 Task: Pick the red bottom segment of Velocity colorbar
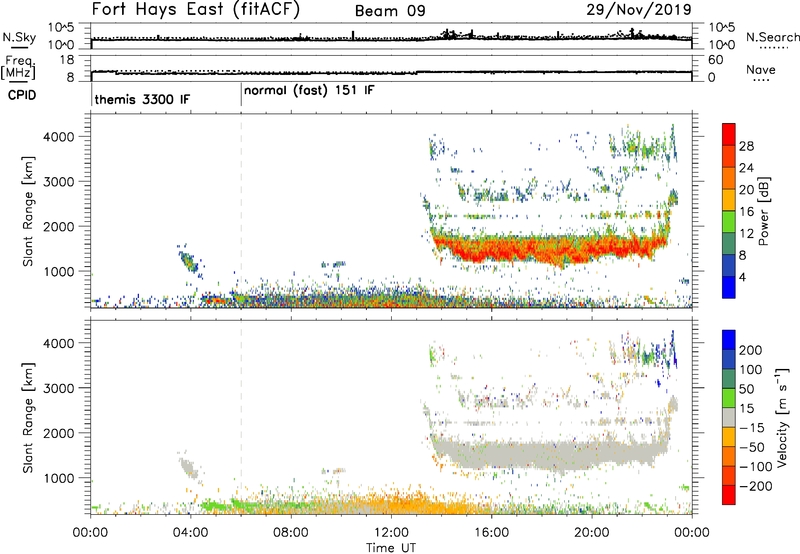click(729, 495)
